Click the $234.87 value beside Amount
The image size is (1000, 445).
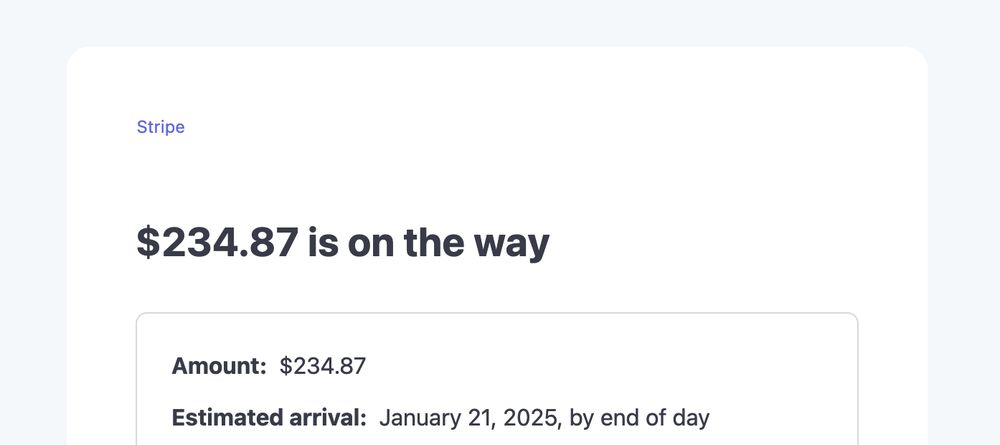coord(323,366)
